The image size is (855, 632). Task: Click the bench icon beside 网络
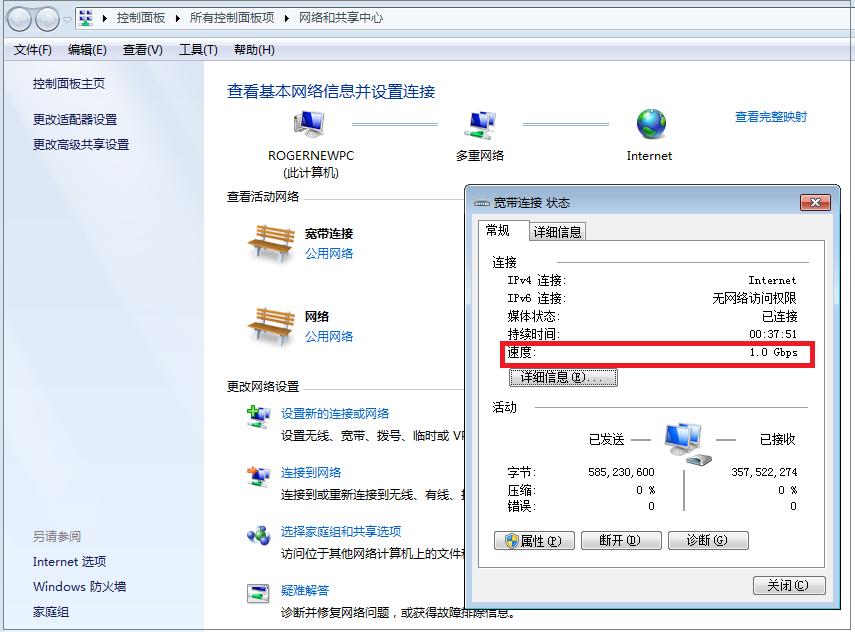pyautogui.click(x=271, y=326)
